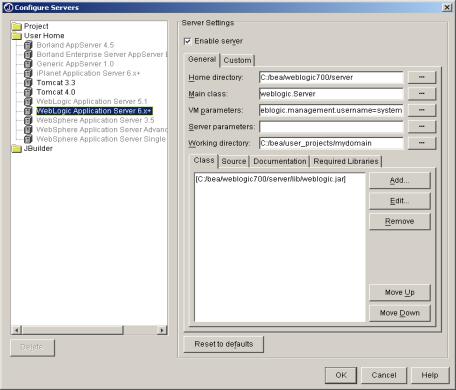Toggle the Enable server checkbox
The width and height of the screenshot is (456, 390).
[x=188, y=41]
